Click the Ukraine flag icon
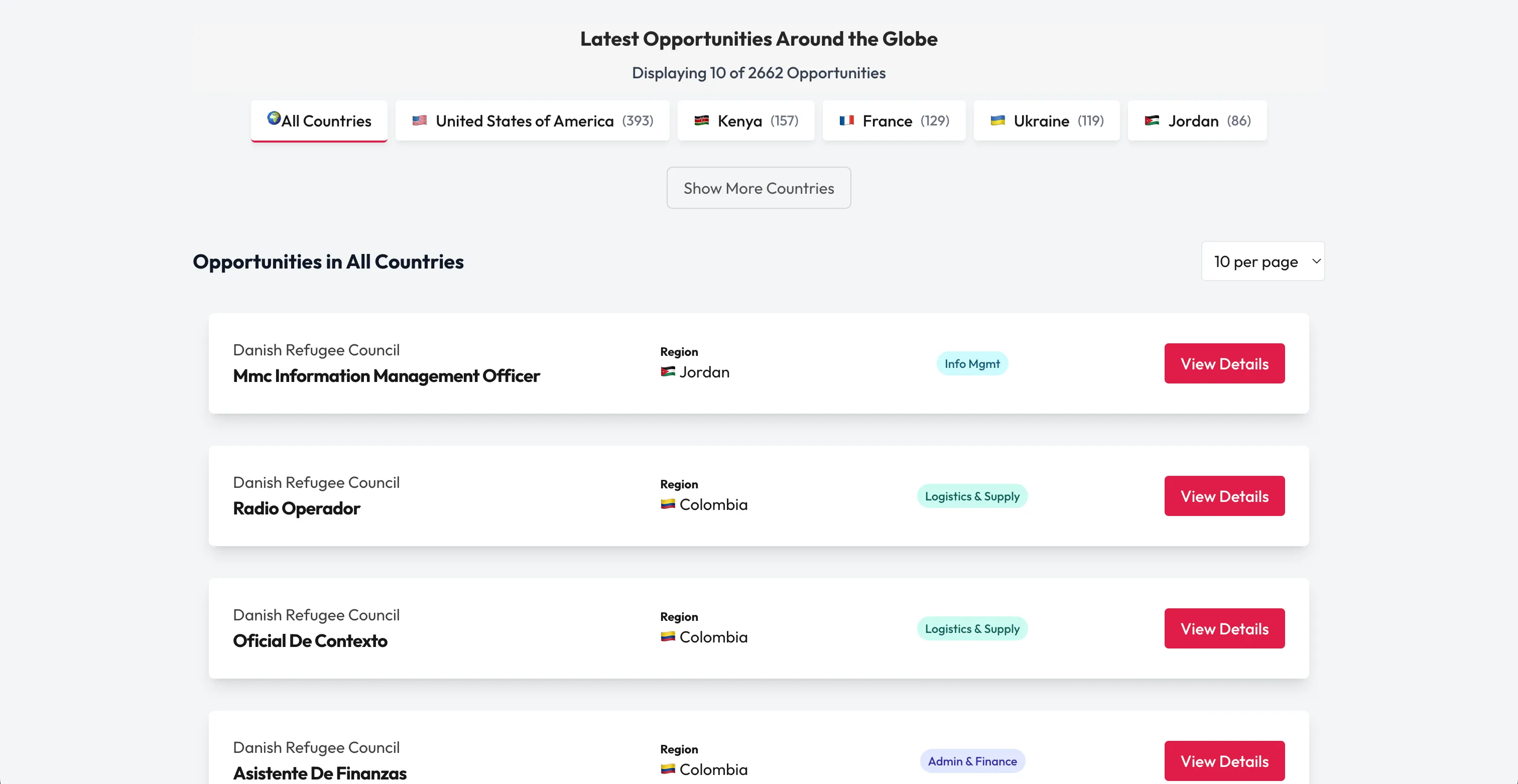 click(x=997, y=121)
